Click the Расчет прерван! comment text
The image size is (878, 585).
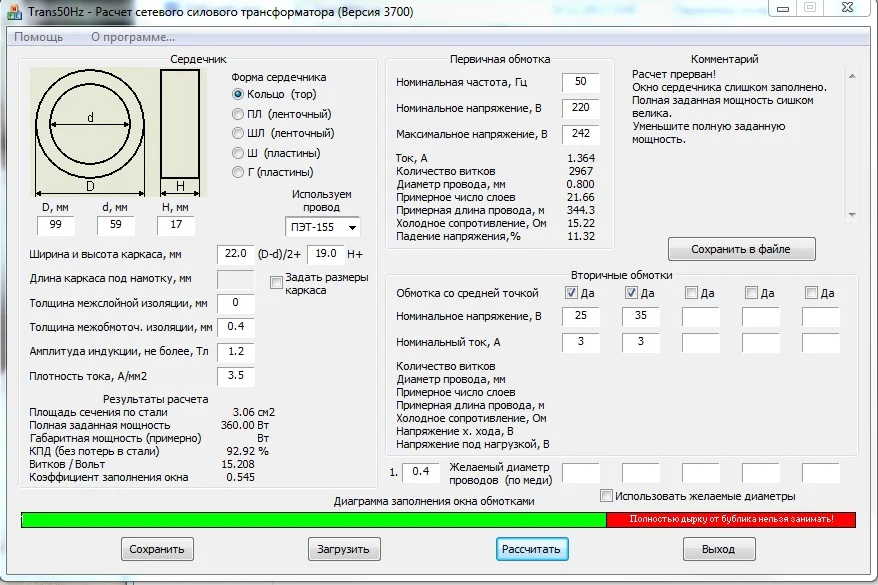click(674, 74)
